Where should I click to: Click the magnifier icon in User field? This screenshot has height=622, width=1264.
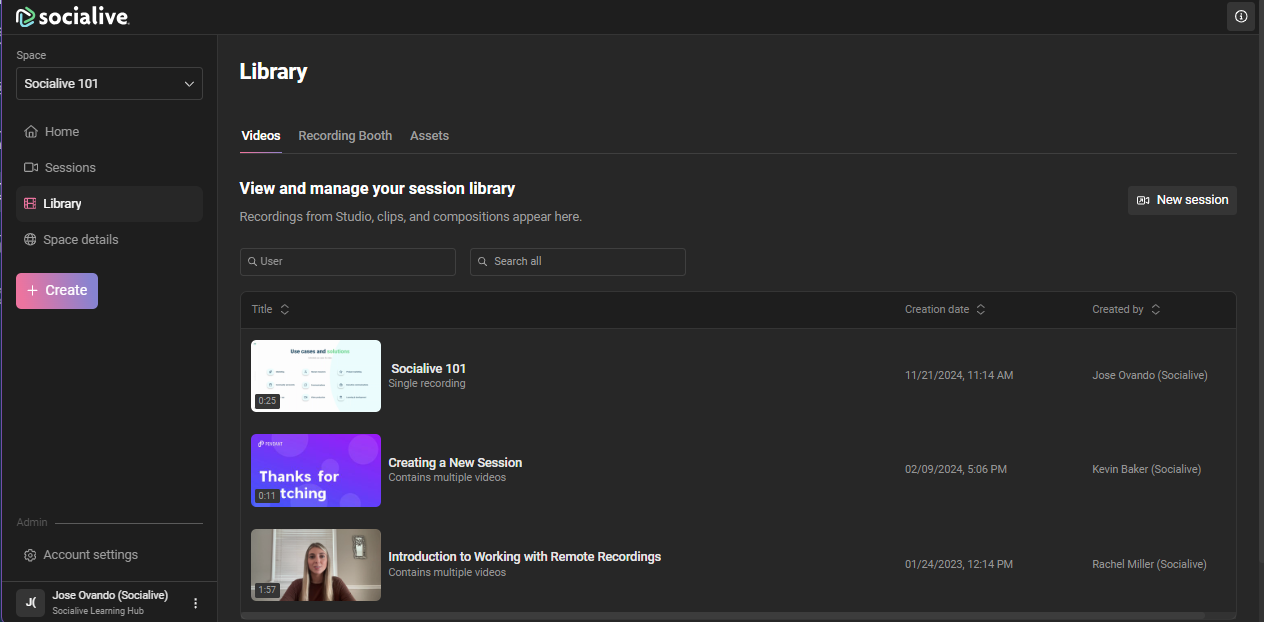tap(251, 262)
